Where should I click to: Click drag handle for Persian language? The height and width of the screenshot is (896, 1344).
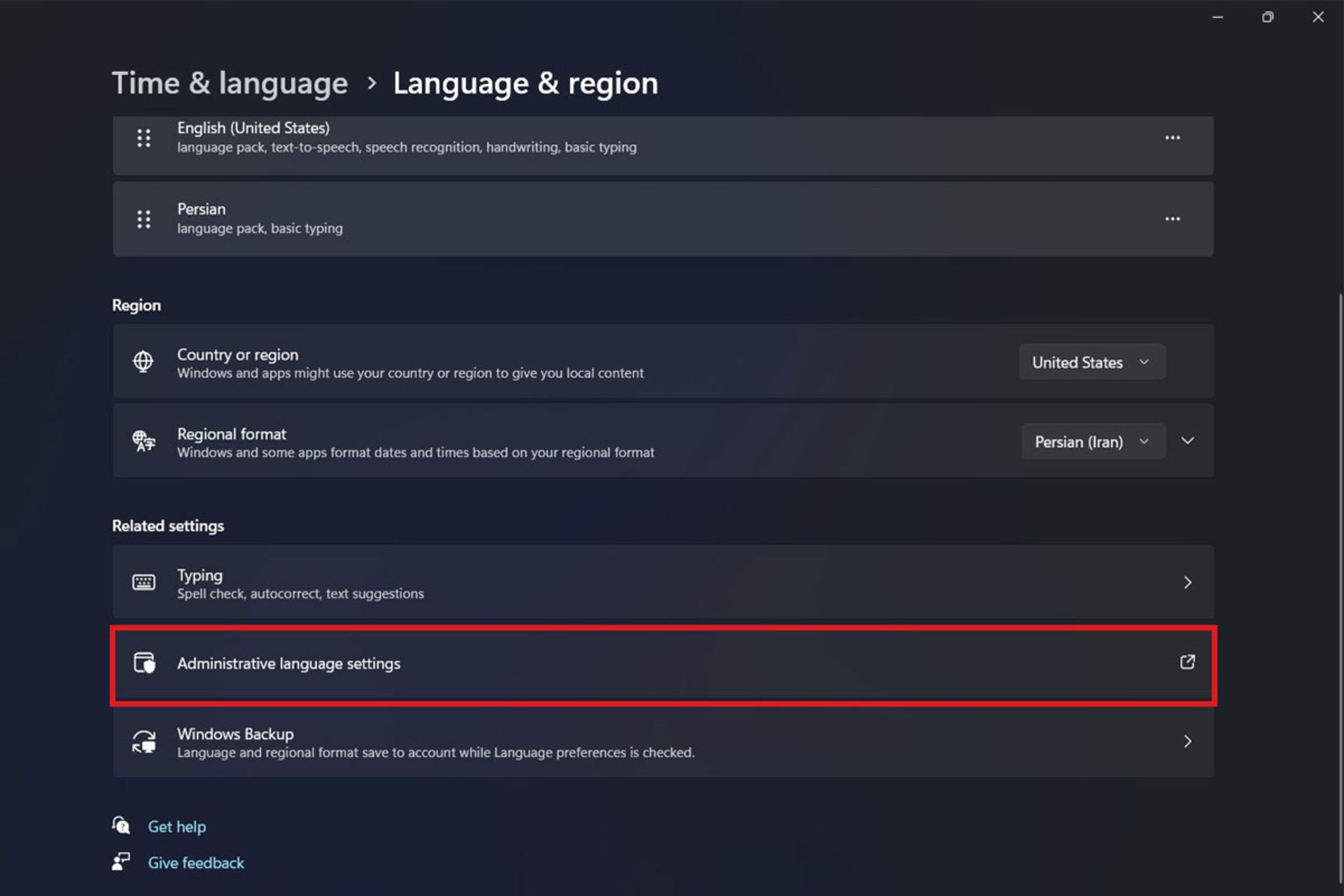coord(143,219)
